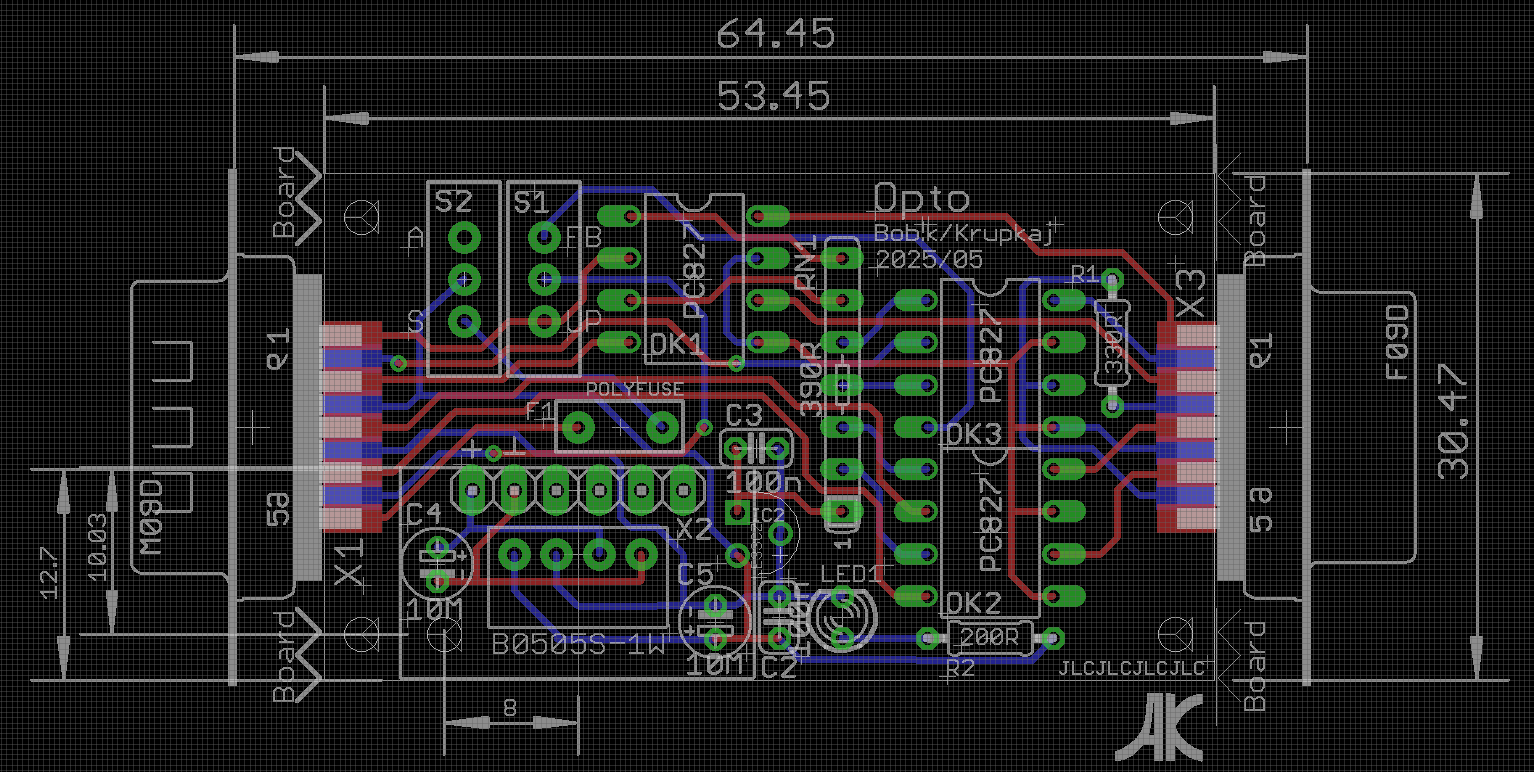Toggle the S2 jumper pin labeled A
This screenshot has height=772, width=1534.
(463, 237)
